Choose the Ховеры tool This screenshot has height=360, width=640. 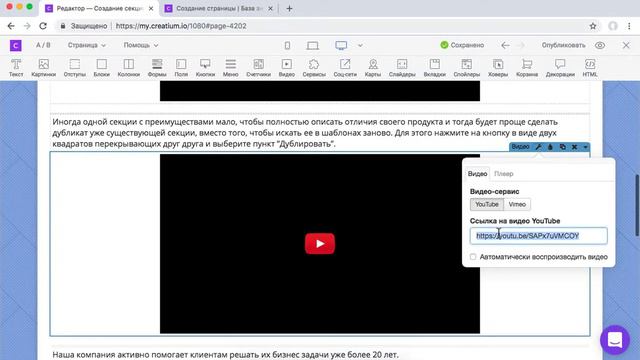click(x=498, y=68)
